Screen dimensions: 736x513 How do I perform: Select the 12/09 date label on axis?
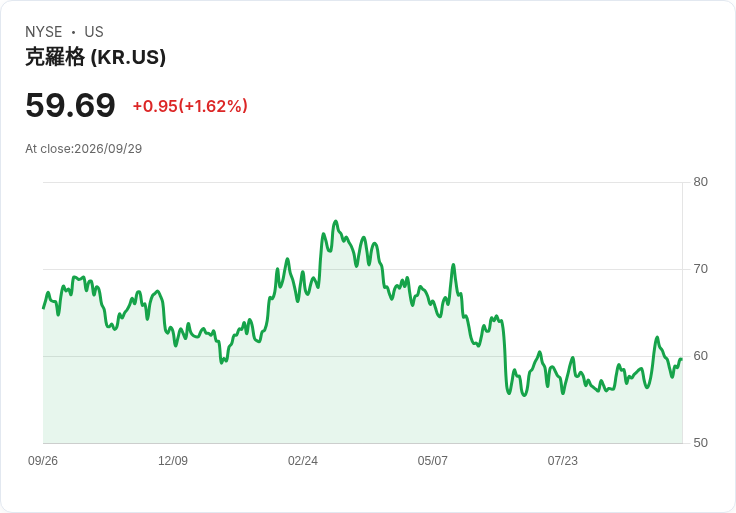click(x=173, y=461)
